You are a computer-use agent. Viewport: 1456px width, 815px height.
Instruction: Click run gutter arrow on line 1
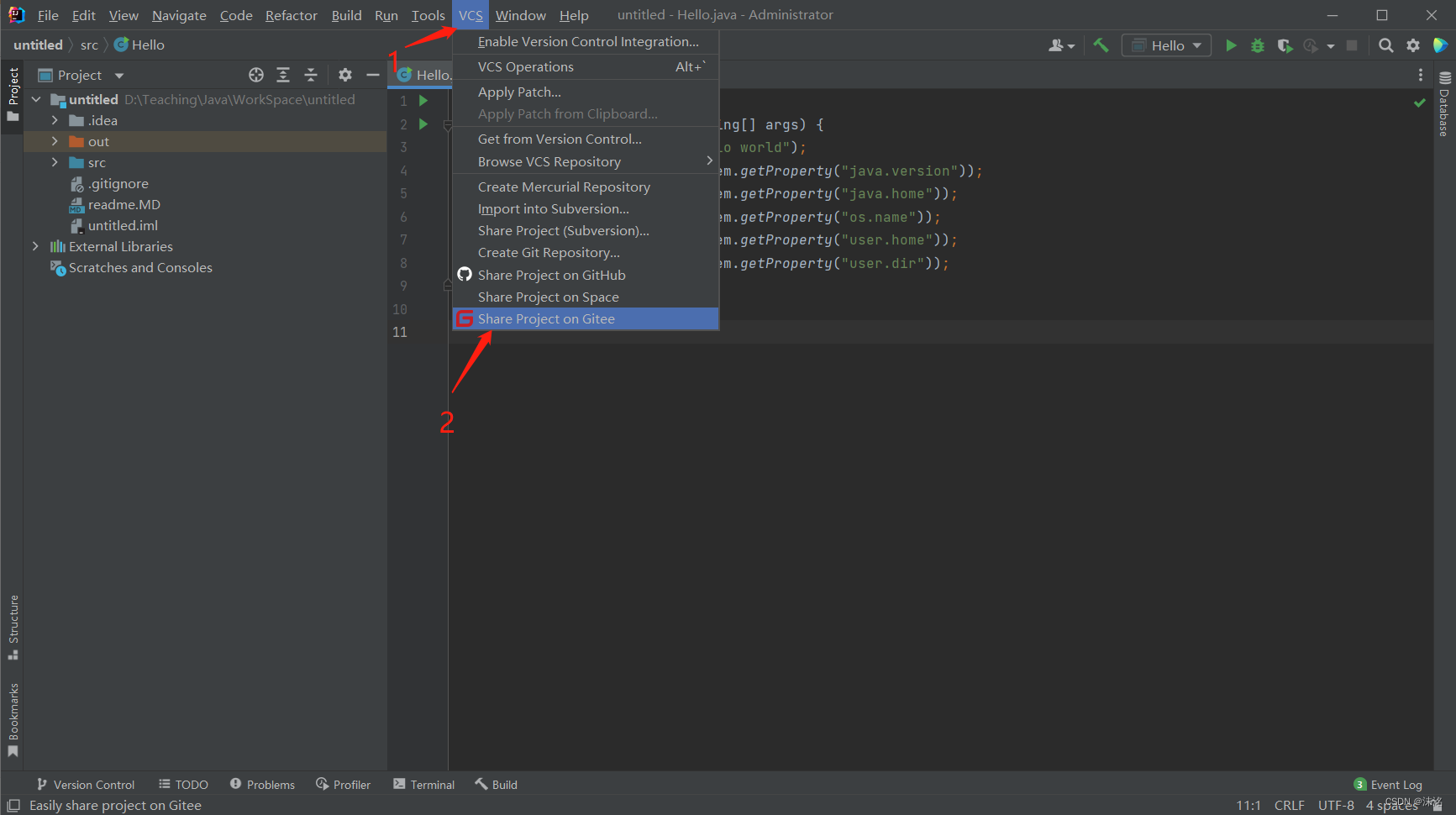(x=423, y=101)
